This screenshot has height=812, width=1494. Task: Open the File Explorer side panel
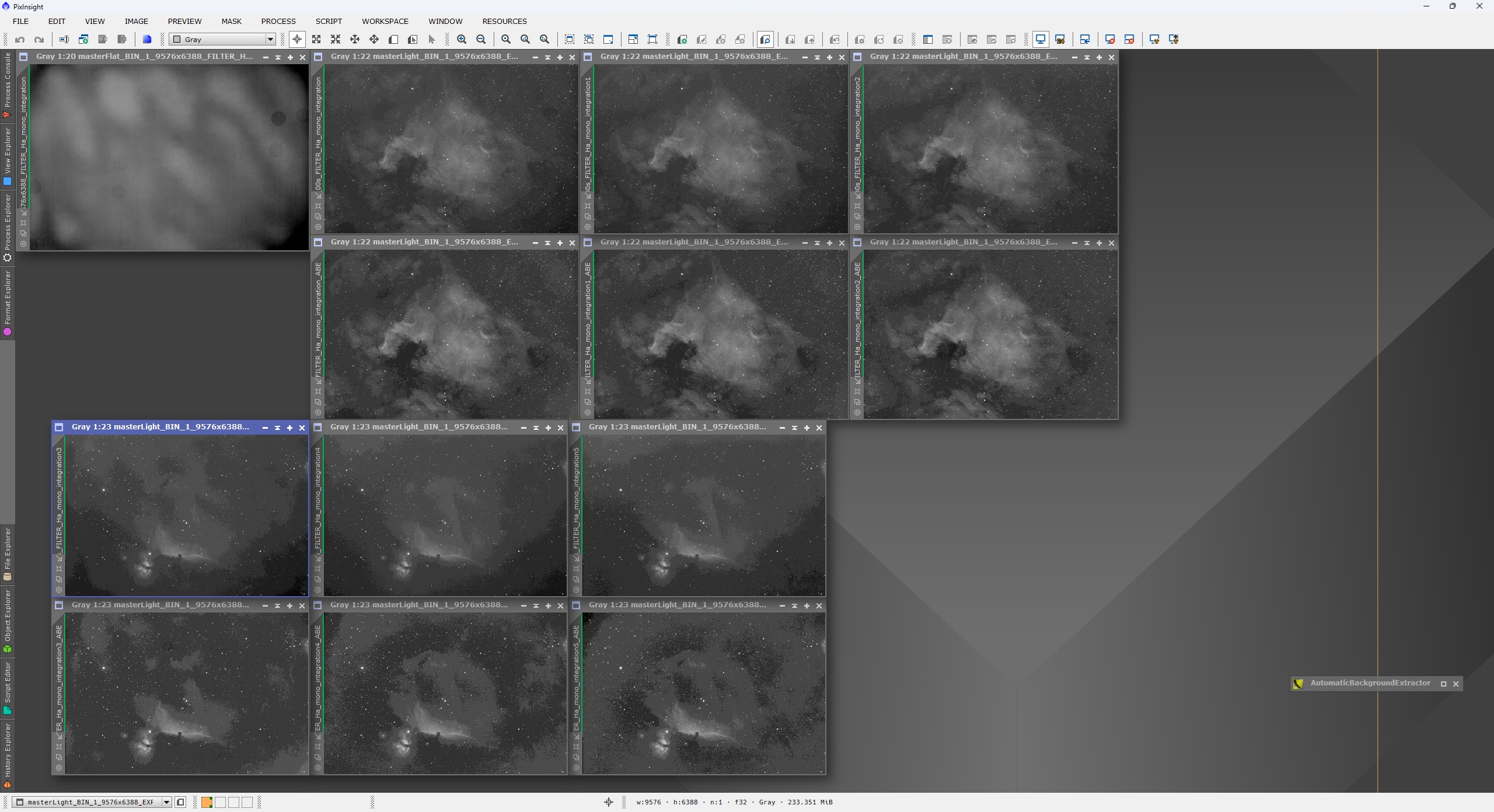point(8,554)
